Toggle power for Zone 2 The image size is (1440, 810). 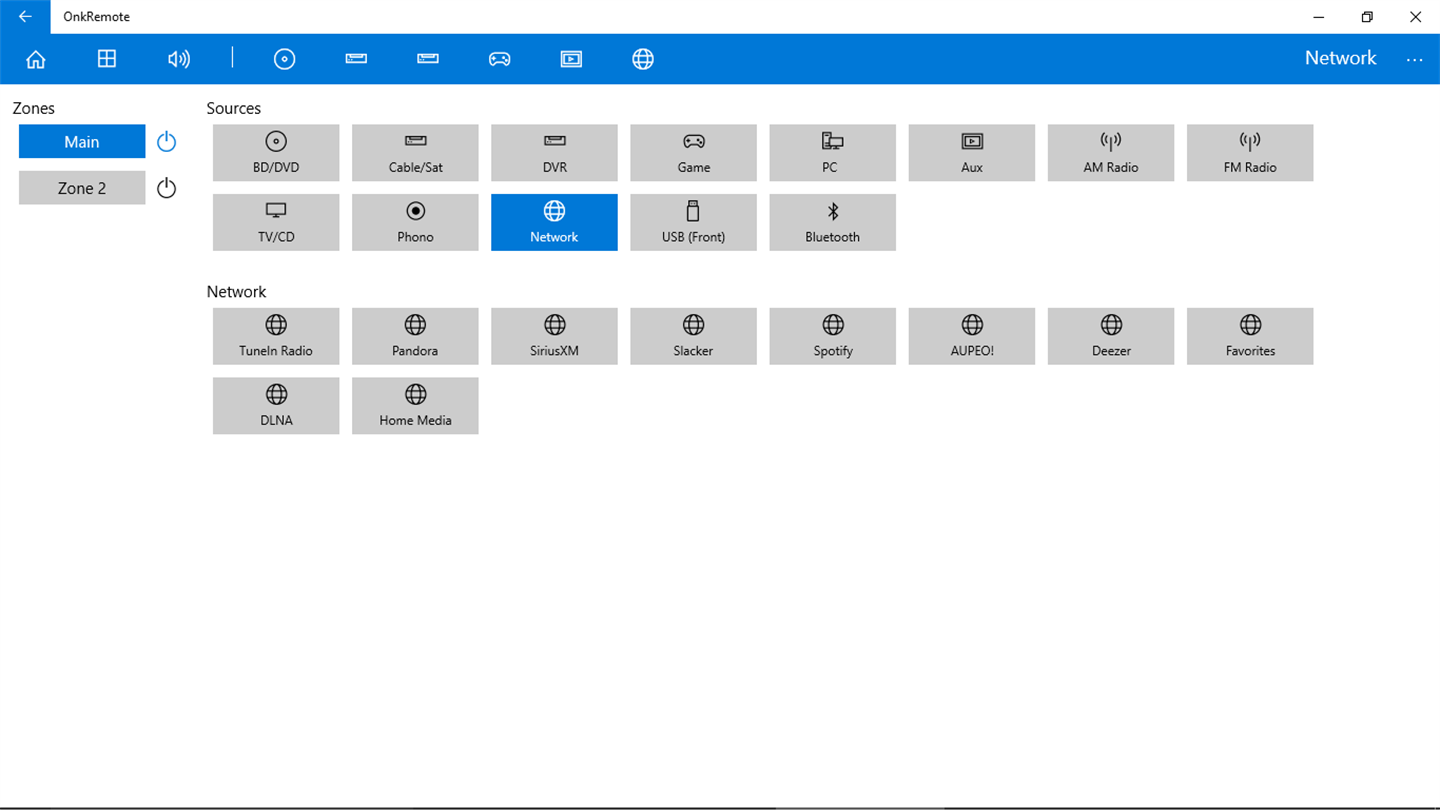pyautogui.click(x=167, y=188)
